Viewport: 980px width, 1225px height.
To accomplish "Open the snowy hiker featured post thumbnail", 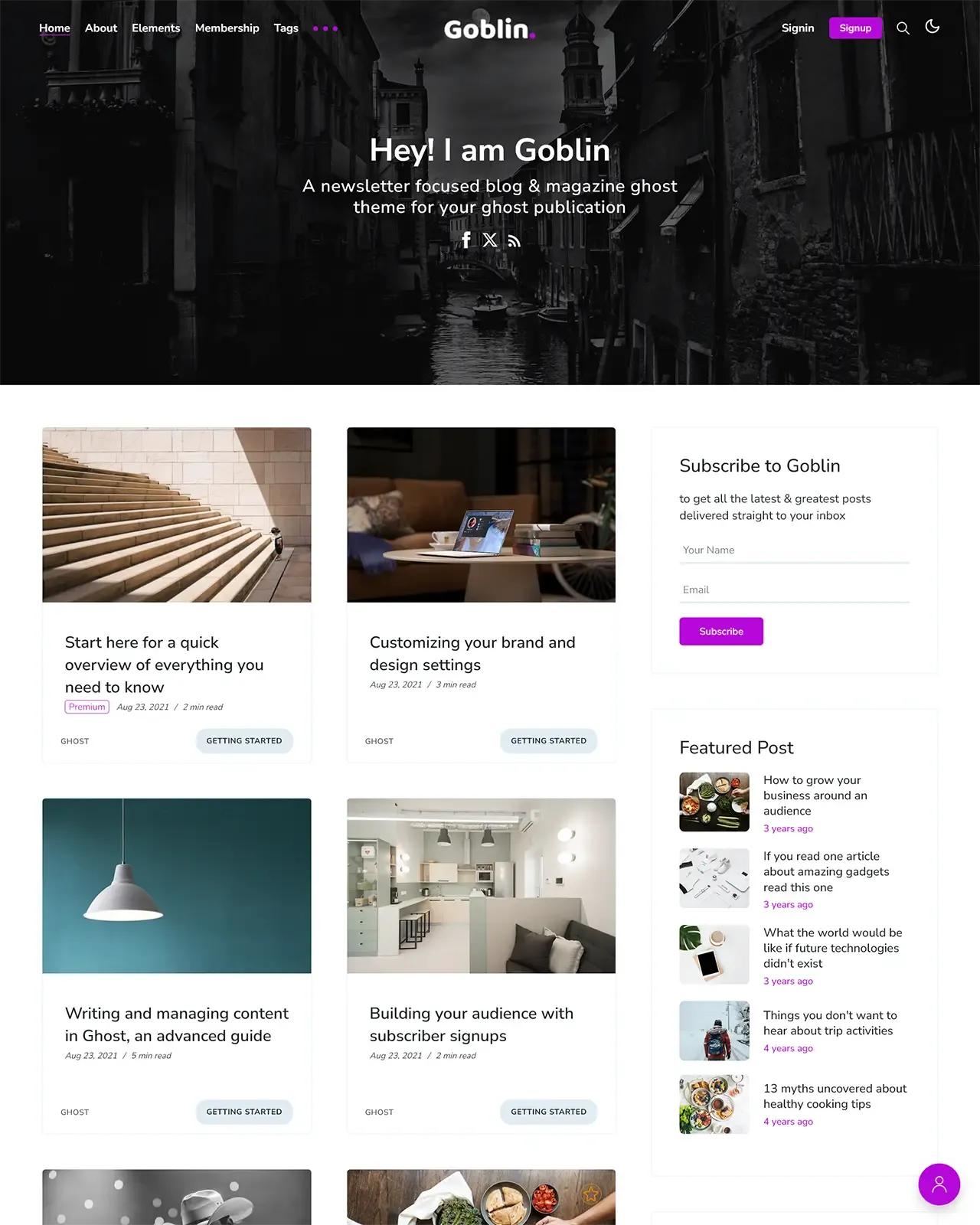I will point(714,1031).
